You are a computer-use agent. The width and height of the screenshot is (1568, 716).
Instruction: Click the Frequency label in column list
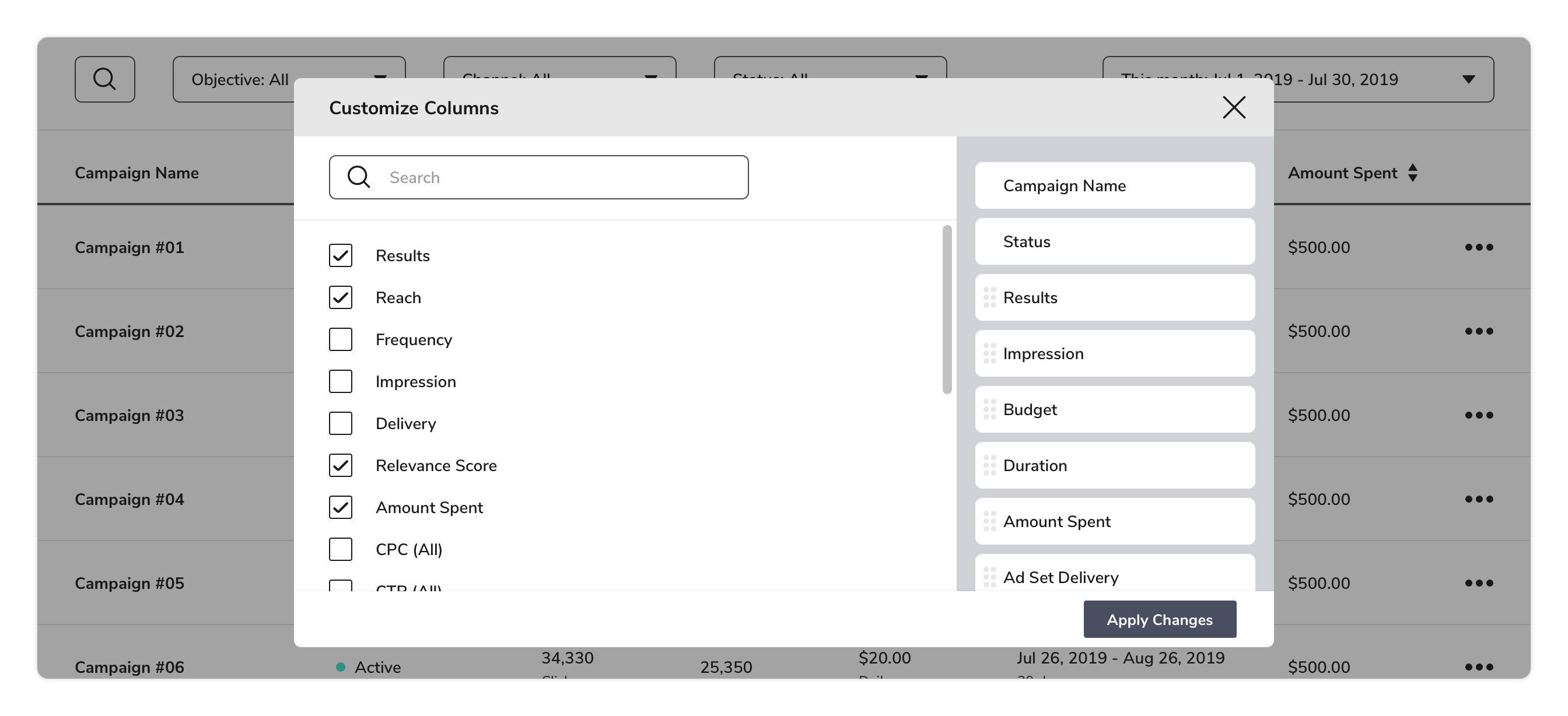point(414,339)
